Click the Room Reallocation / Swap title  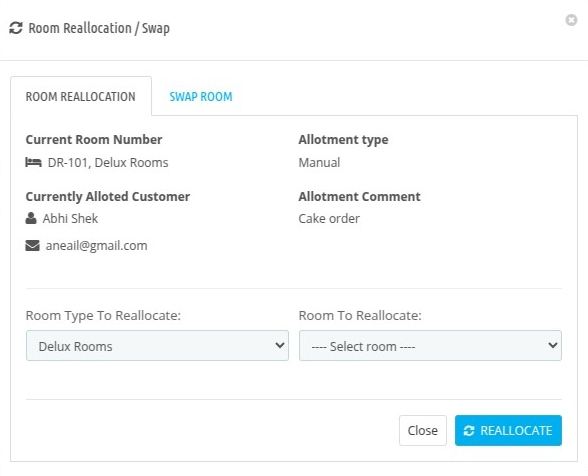pyautogui.click(x=99, y=29)
